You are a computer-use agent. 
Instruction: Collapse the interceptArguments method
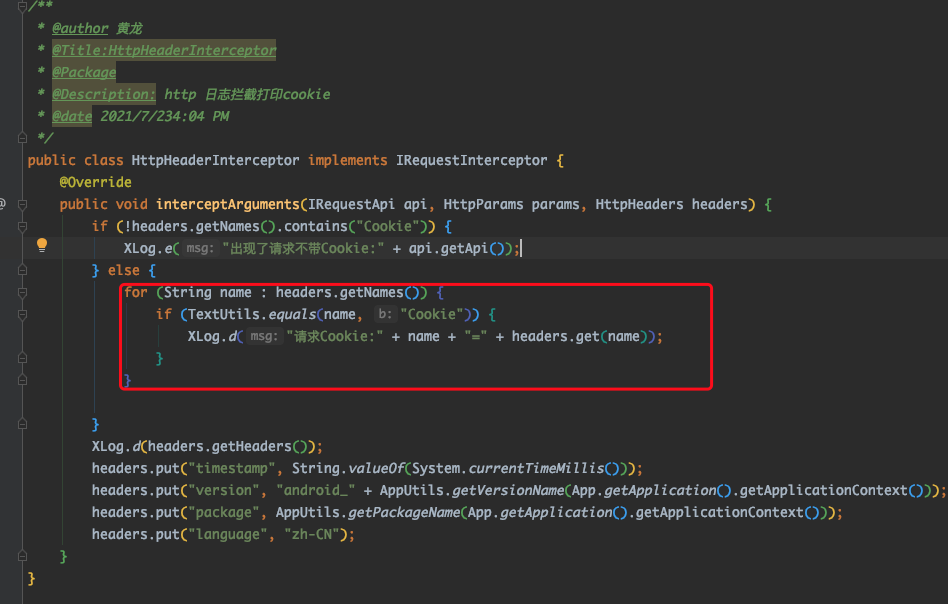point(21,204)
